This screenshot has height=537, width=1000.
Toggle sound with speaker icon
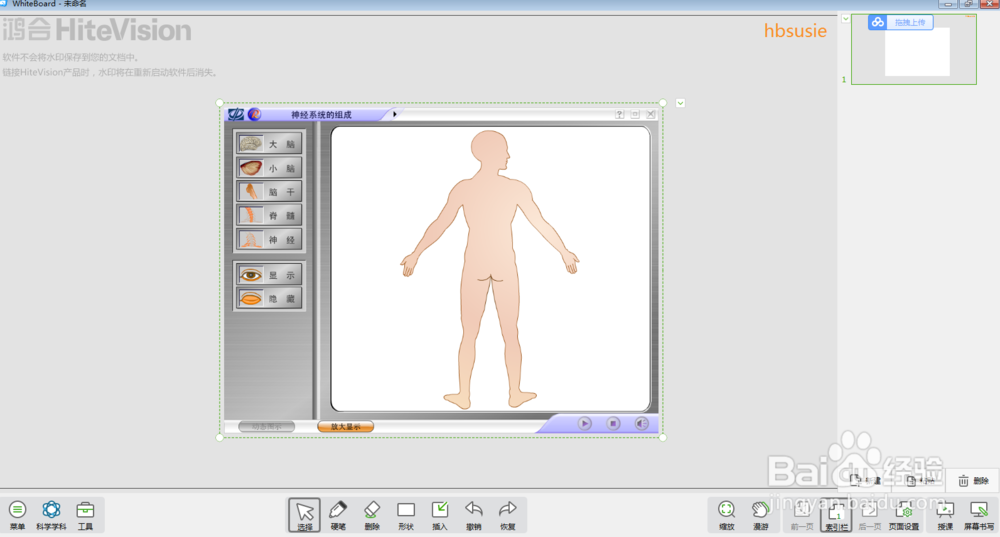642,423
